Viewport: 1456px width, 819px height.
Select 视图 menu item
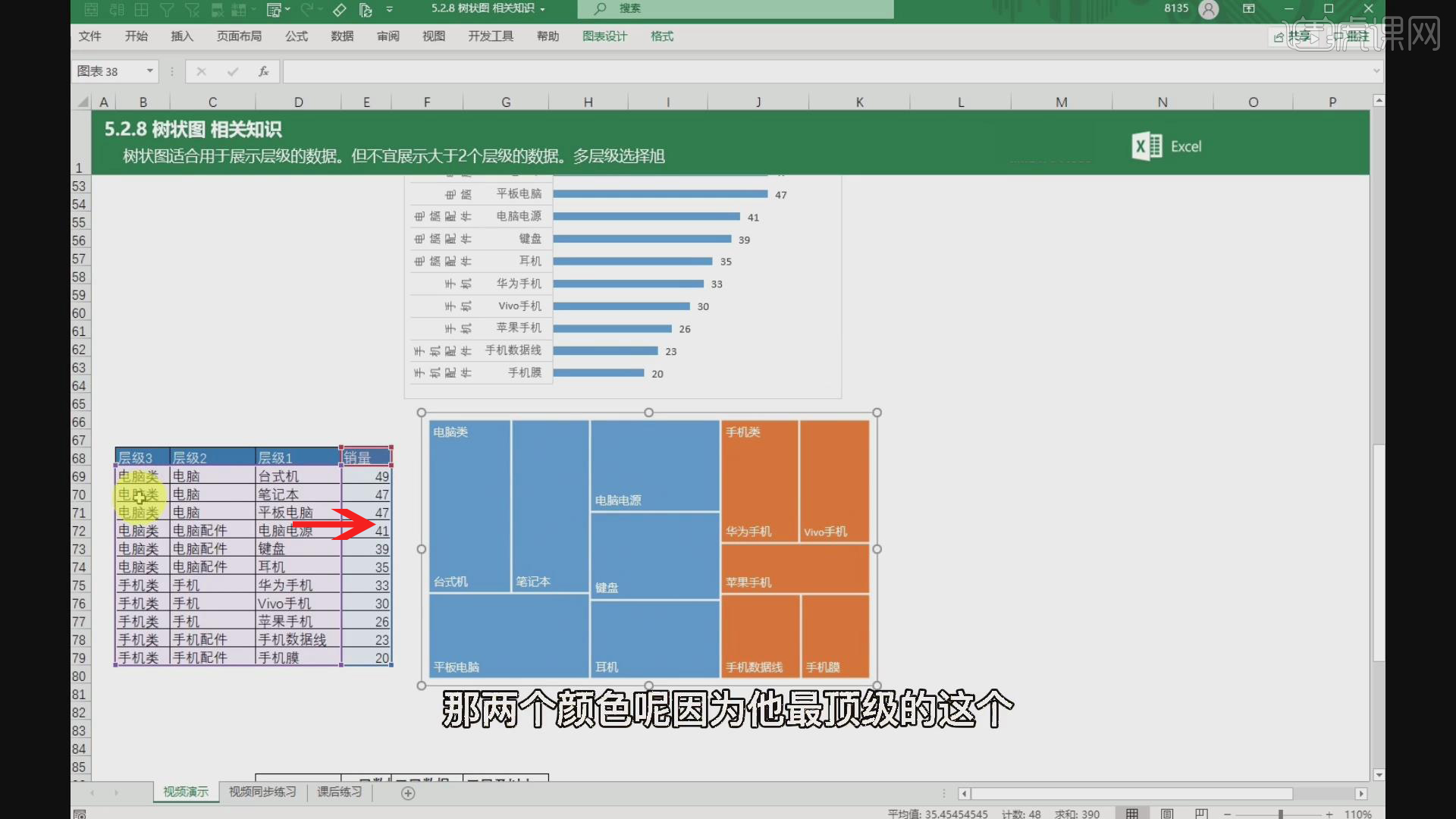coord(433,36)
